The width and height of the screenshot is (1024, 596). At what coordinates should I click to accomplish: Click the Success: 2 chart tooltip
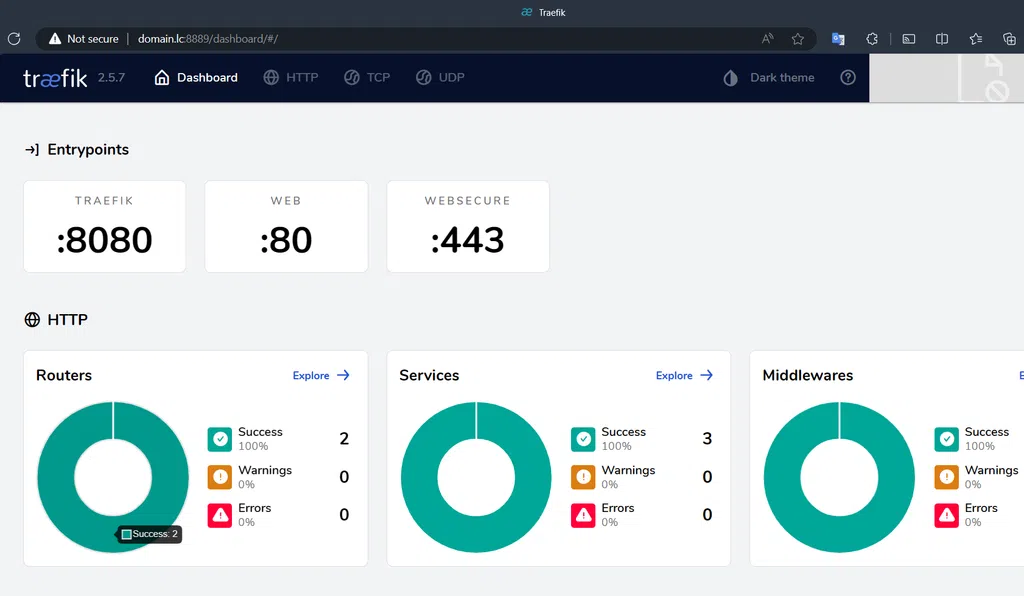150,534
